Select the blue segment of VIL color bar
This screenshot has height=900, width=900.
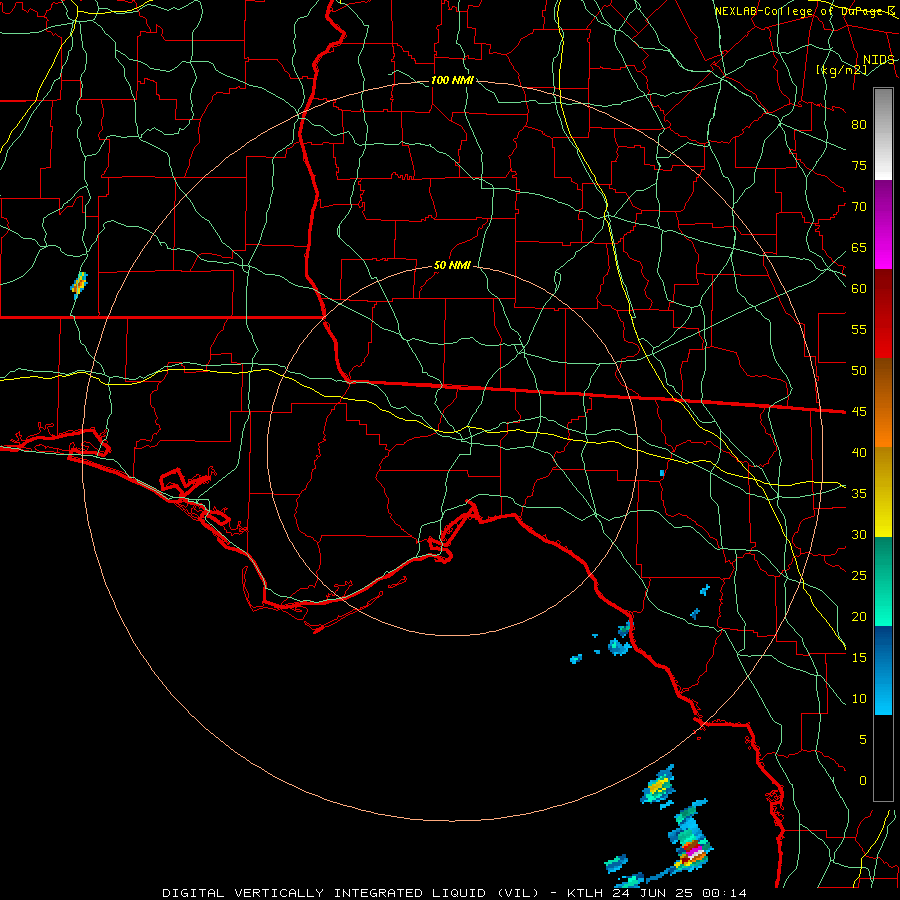click(x=883, y=670)
